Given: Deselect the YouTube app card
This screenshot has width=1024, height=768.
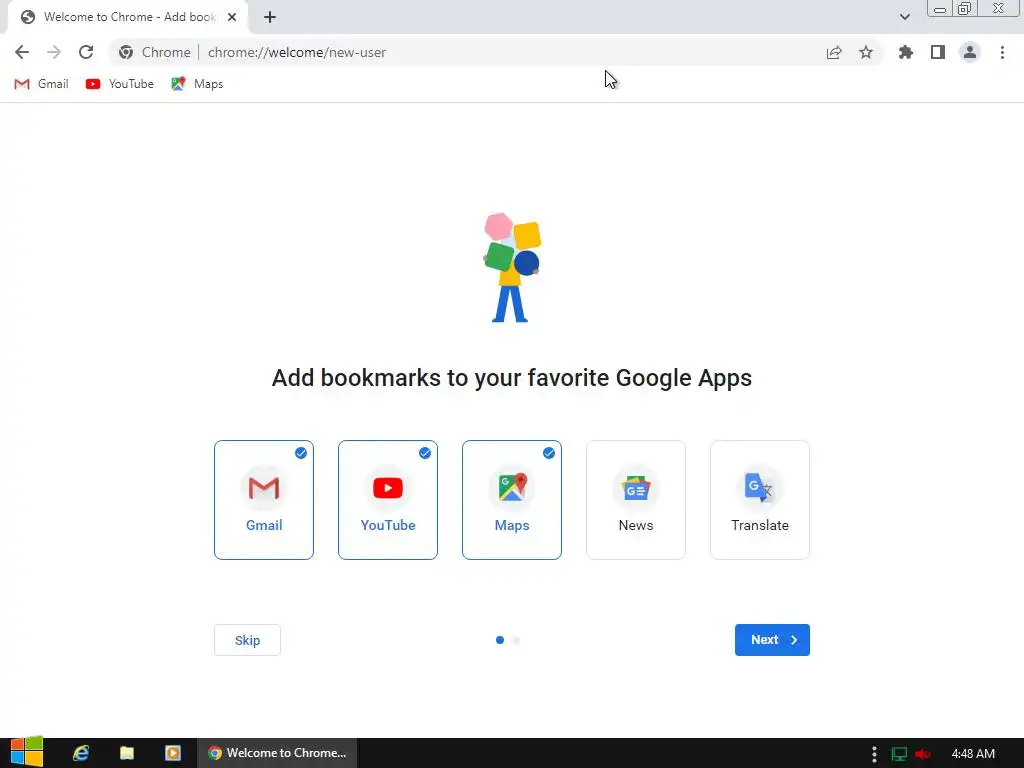Looking at the screenshot, I should tap(388, 500).
